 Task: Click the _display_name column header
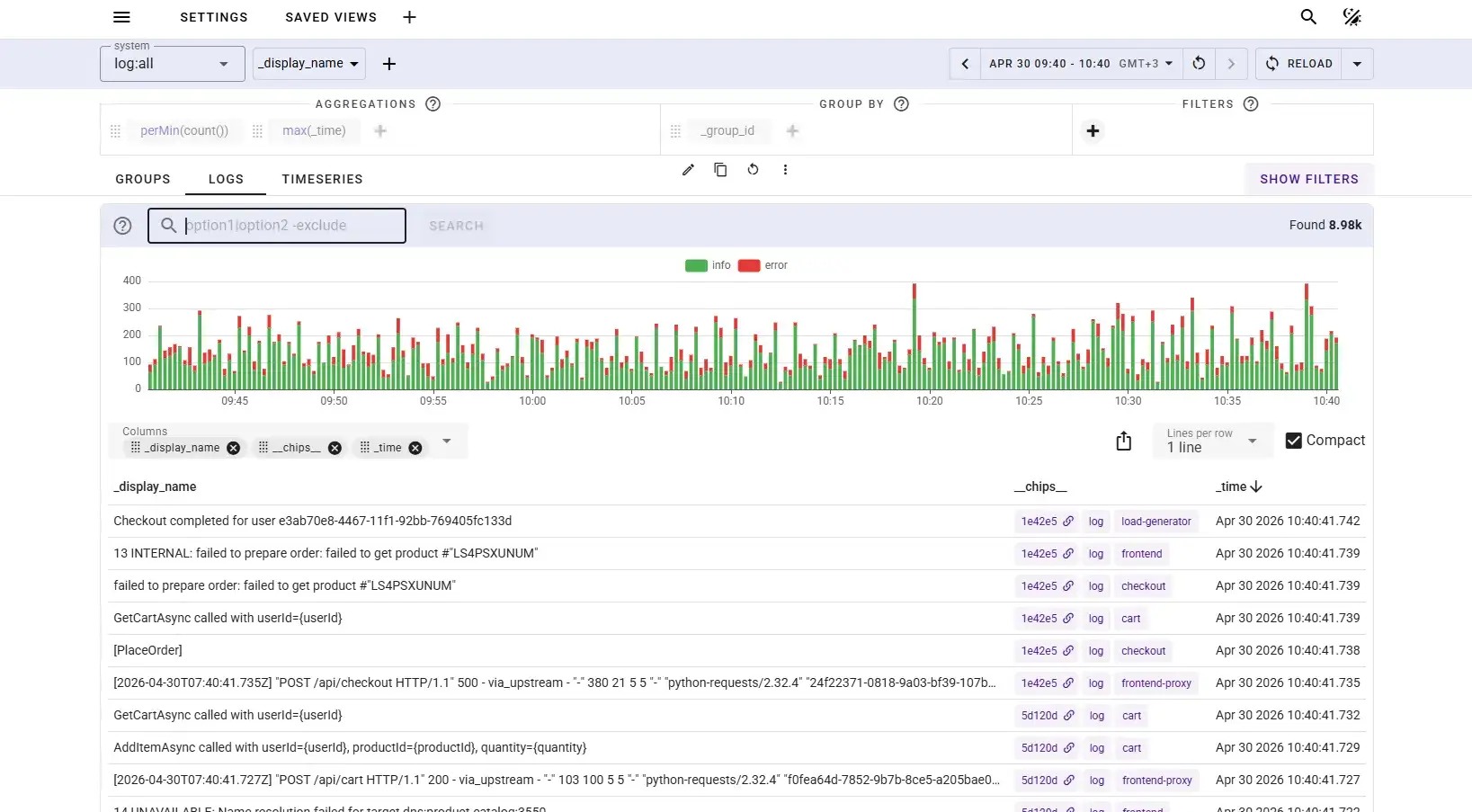click(155, 486)
